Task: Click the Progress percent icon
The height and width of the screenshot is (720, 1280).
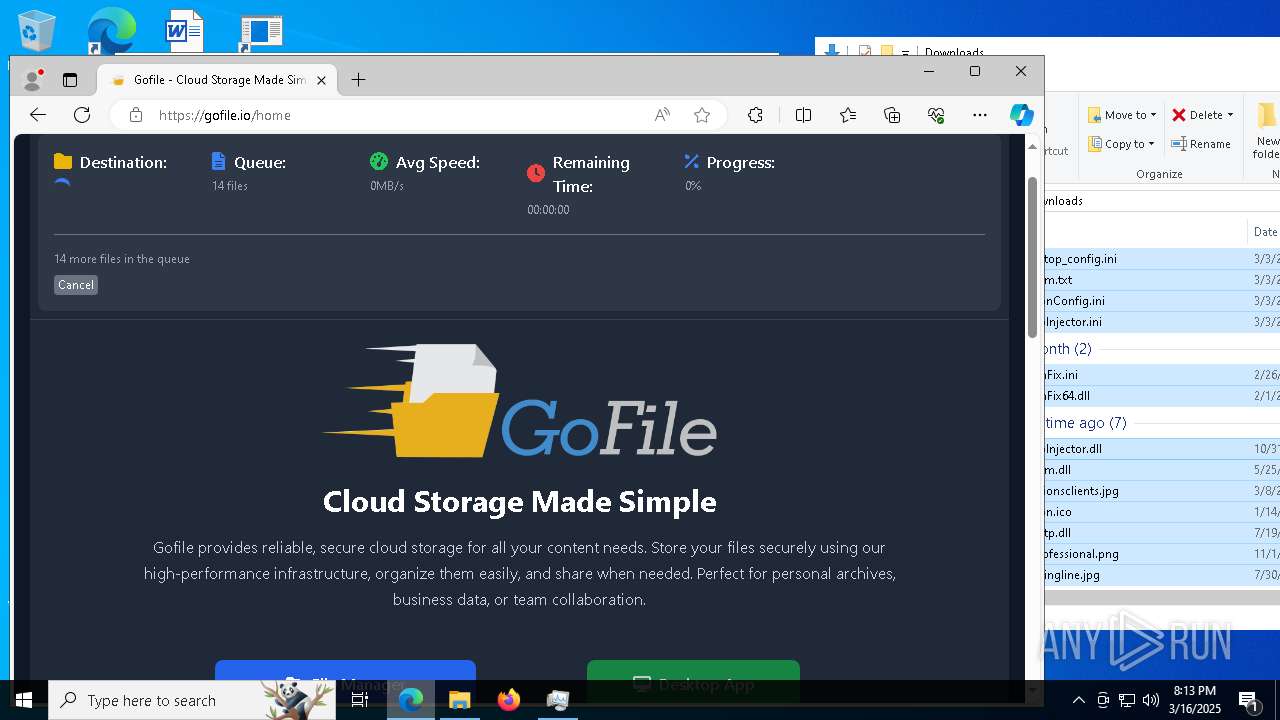Action: [x=691, y=162]
